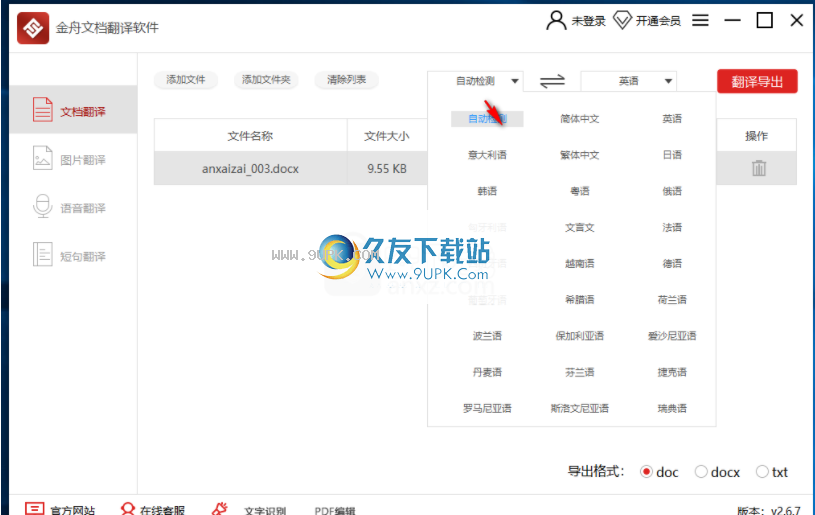Click the 9.55 KB file size cell
Screen dimensions: 815x515
point(387,168)
